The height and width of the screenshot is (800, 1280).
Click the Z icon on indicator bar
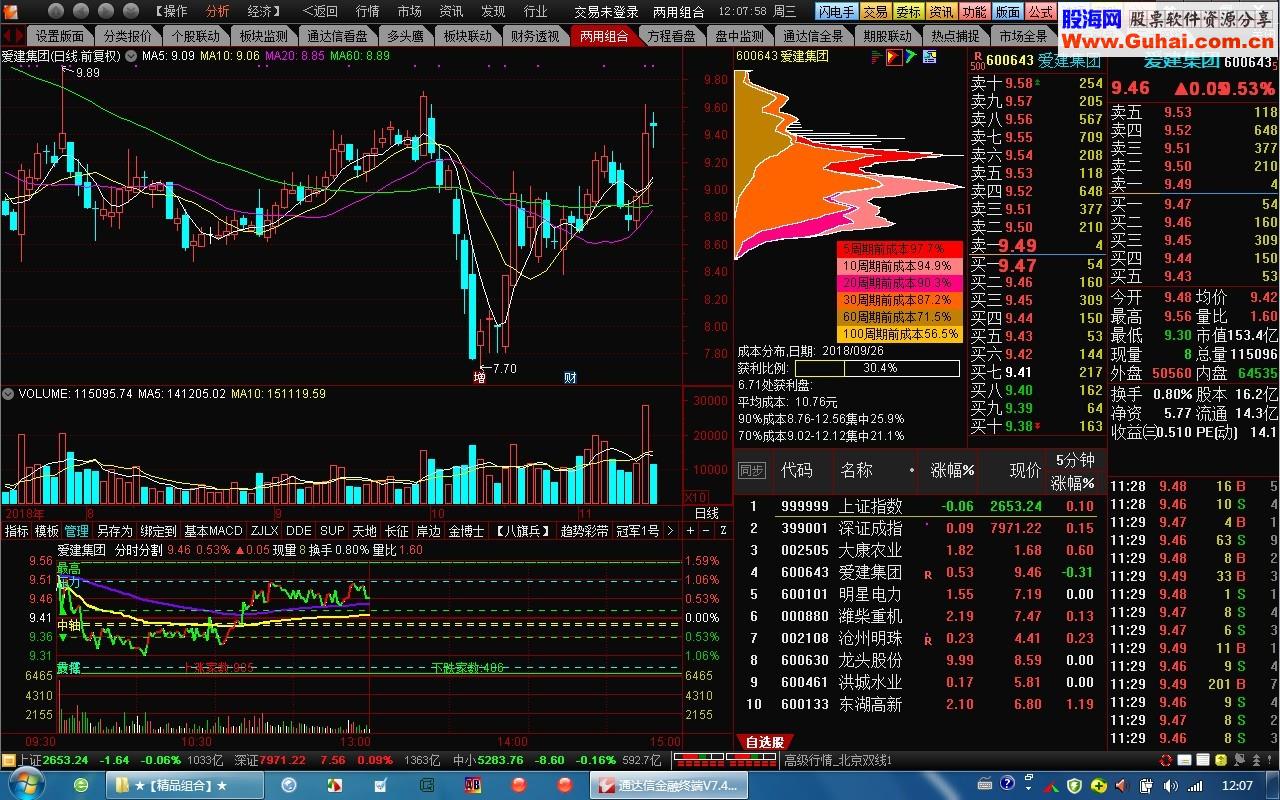tap(723, 531)
